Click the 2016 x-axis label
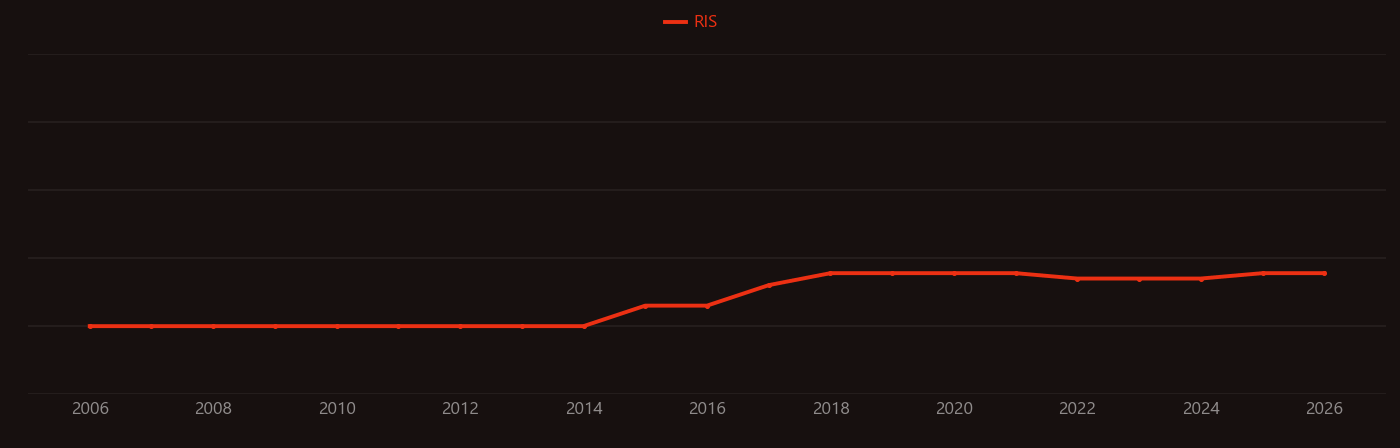Image resolution: width=1400 pixels, height=448 pixels. 707,409
